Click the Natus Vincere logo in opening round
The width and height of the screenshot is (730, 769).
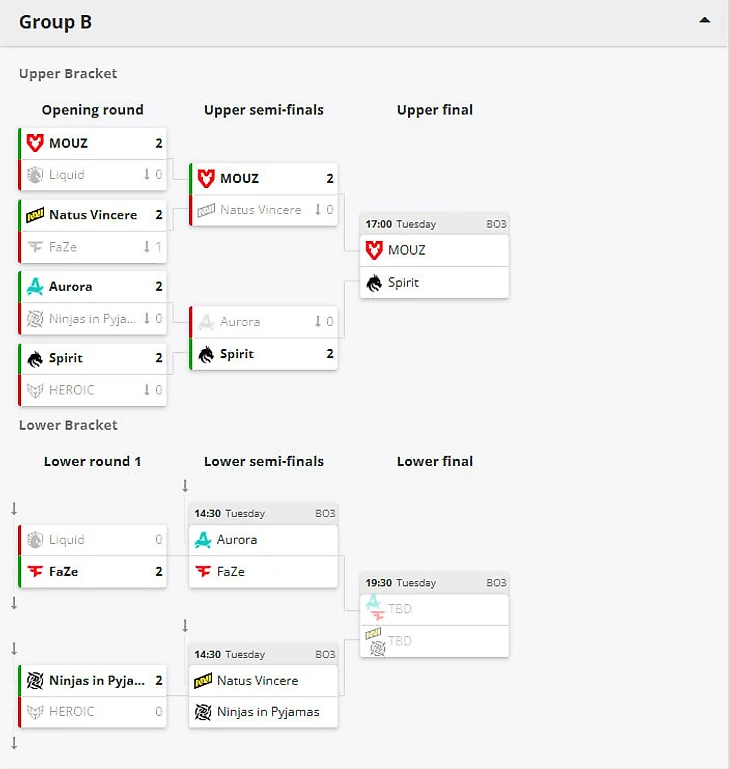[x=35, y=215]
